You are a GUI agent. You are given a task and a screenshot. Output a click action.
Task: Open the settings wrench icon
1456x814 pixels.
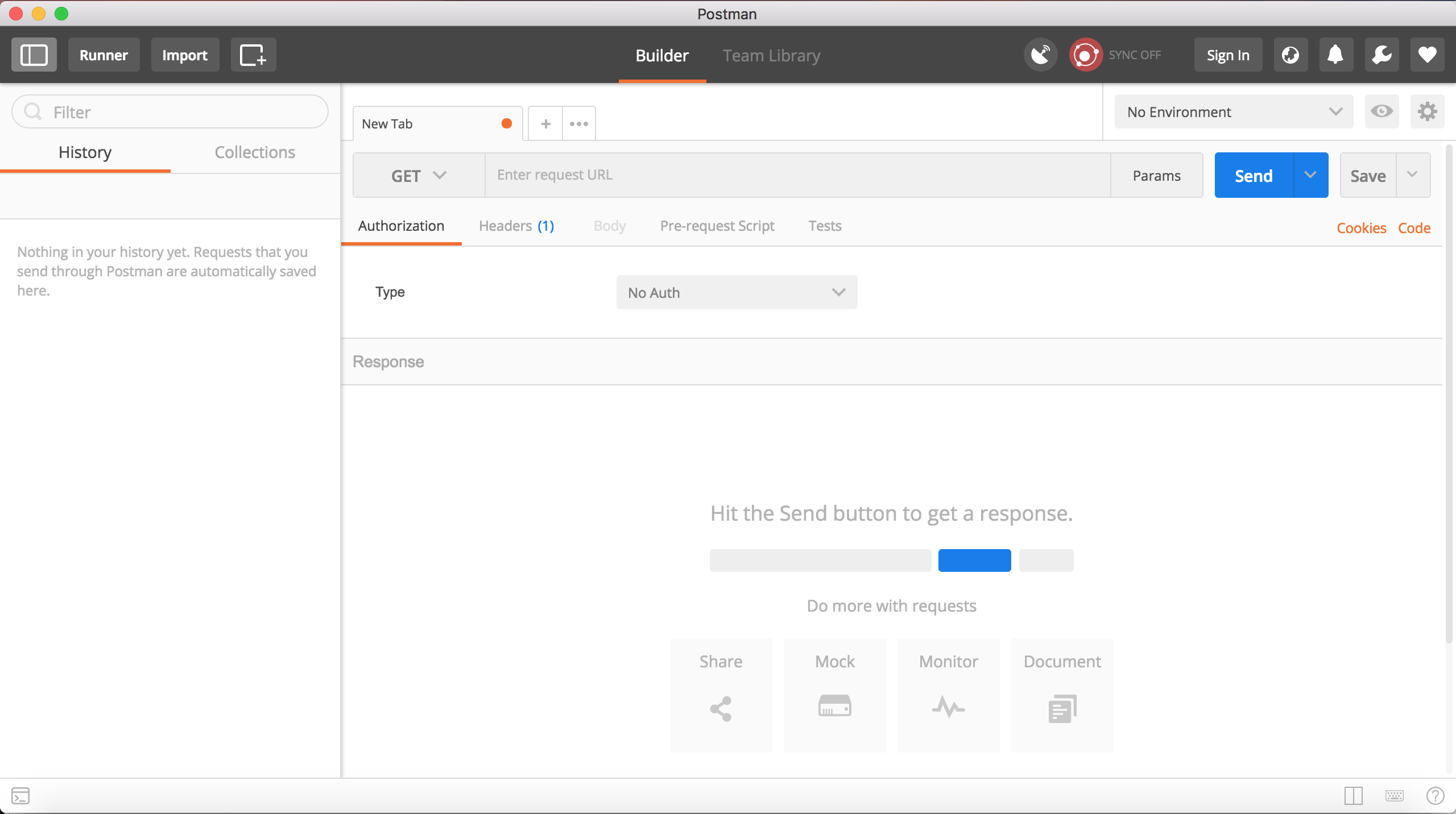[1381, 55]
